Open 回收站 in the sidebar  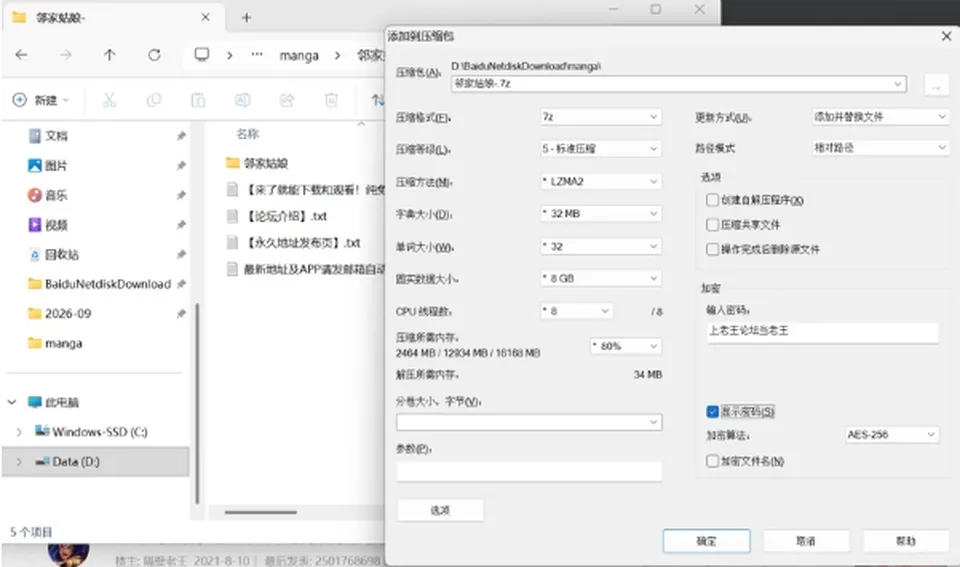tap(61, 255)
